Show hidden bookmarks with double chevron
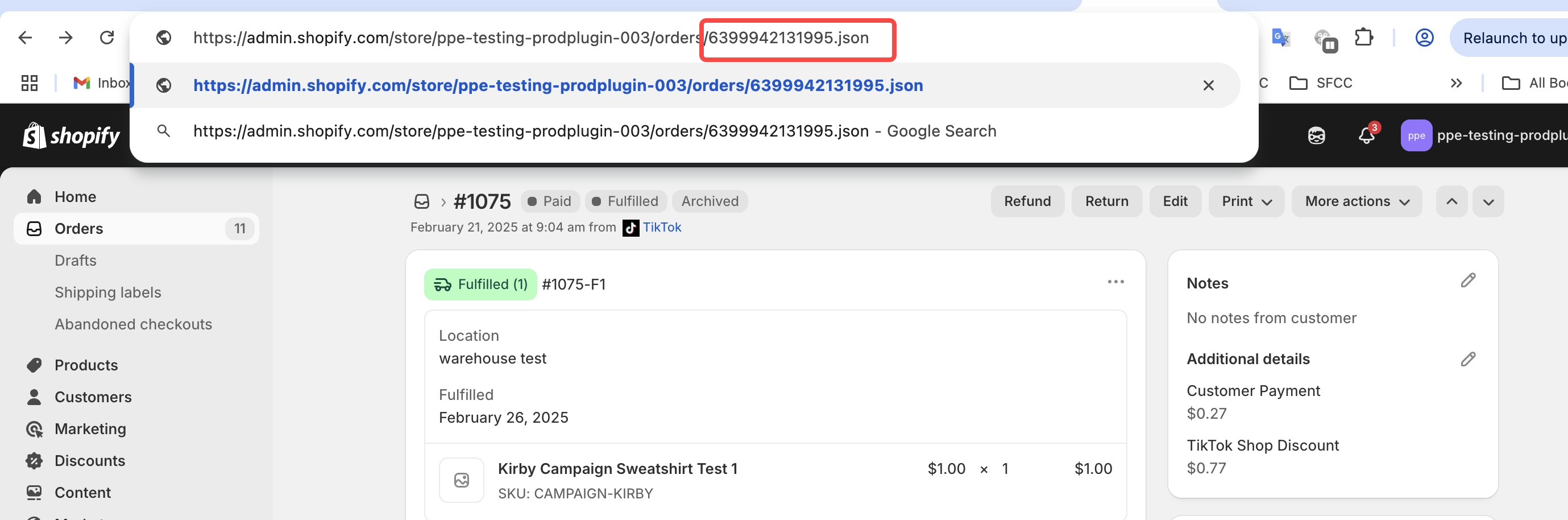Screen dimensions: 1568x520 pos(1456,83)
